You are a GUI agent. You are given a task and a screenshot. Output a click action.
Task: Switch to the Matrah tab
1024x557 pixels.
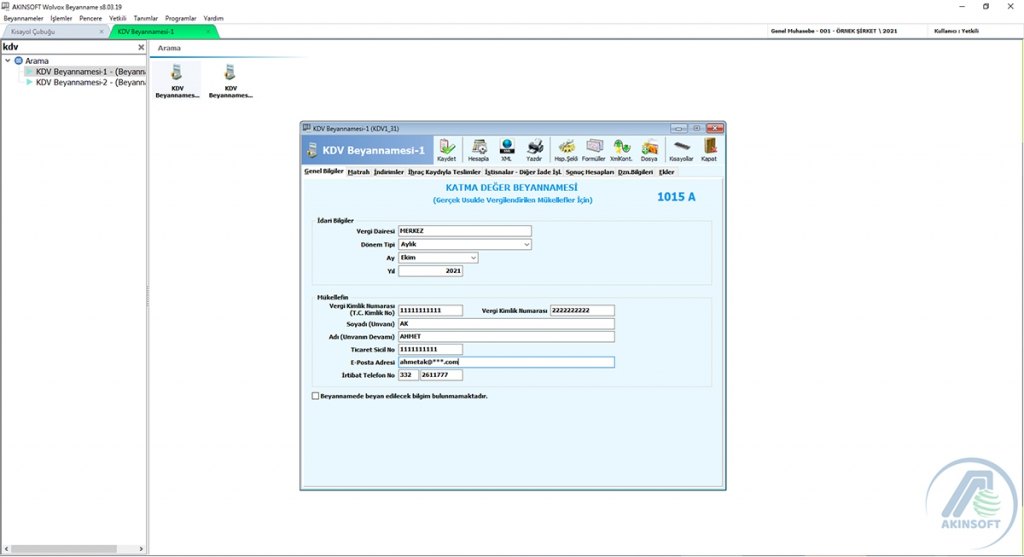tap(359, 172)
